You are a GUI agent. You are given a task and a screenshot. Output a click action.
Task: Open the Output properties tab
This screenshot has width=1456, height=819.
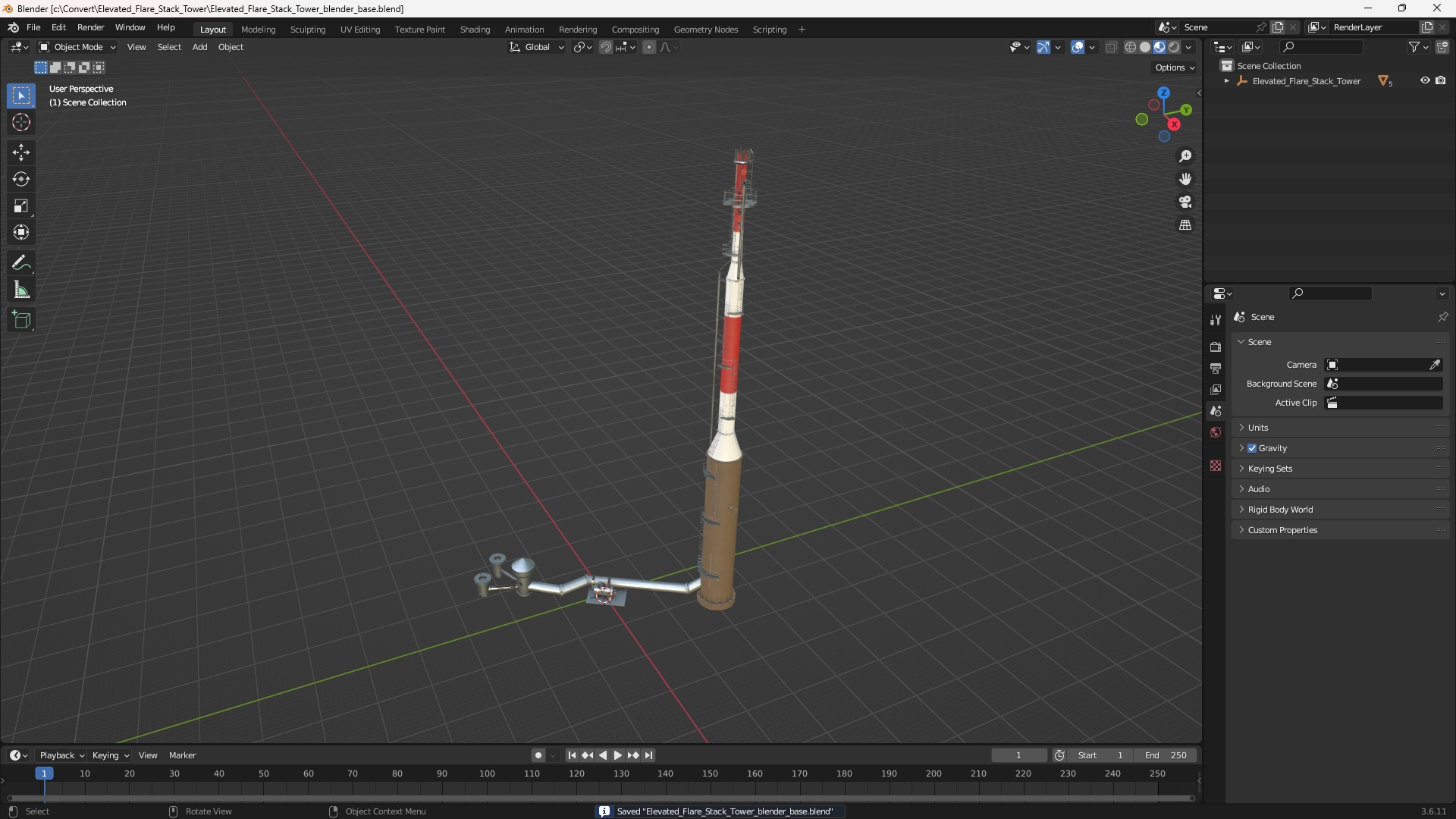1216,369
